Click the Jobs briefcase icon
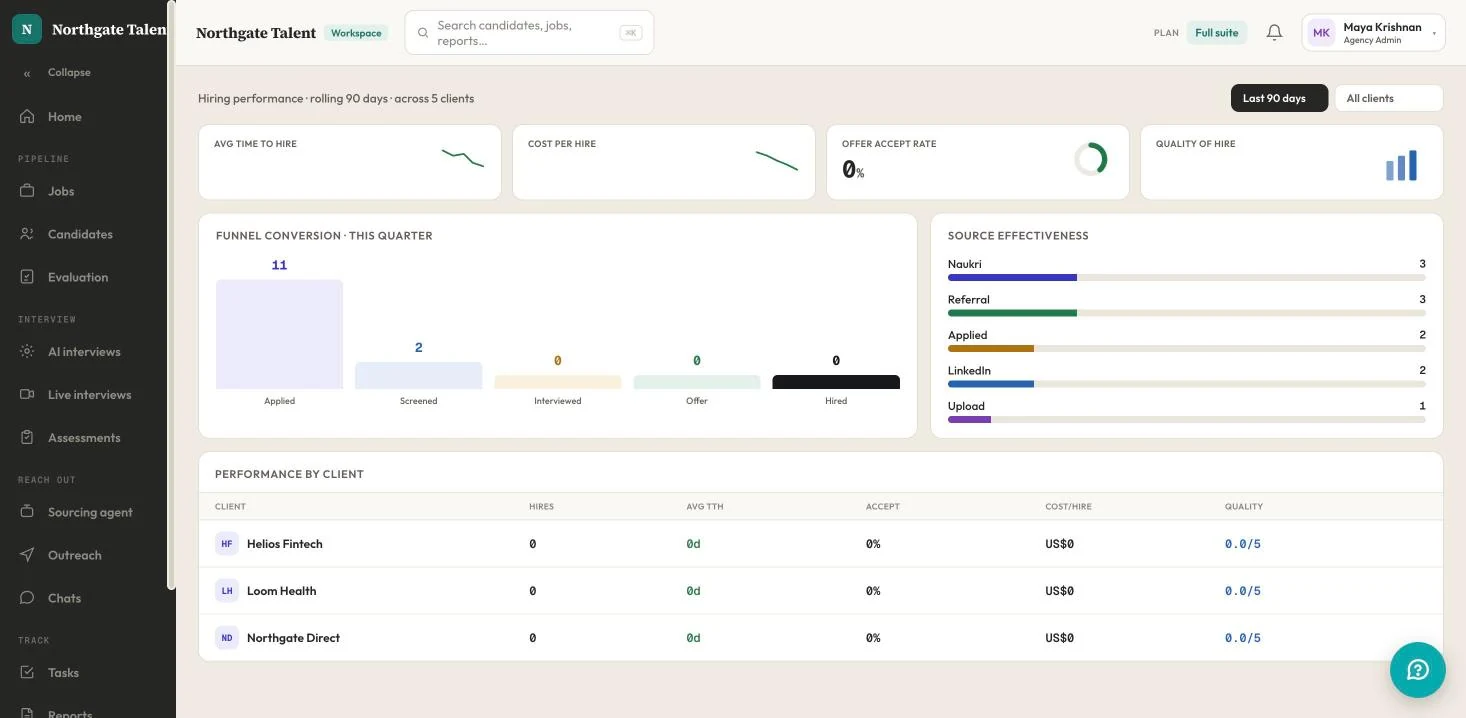Screen dimensions: 1466x718 [x=27, y=191]
